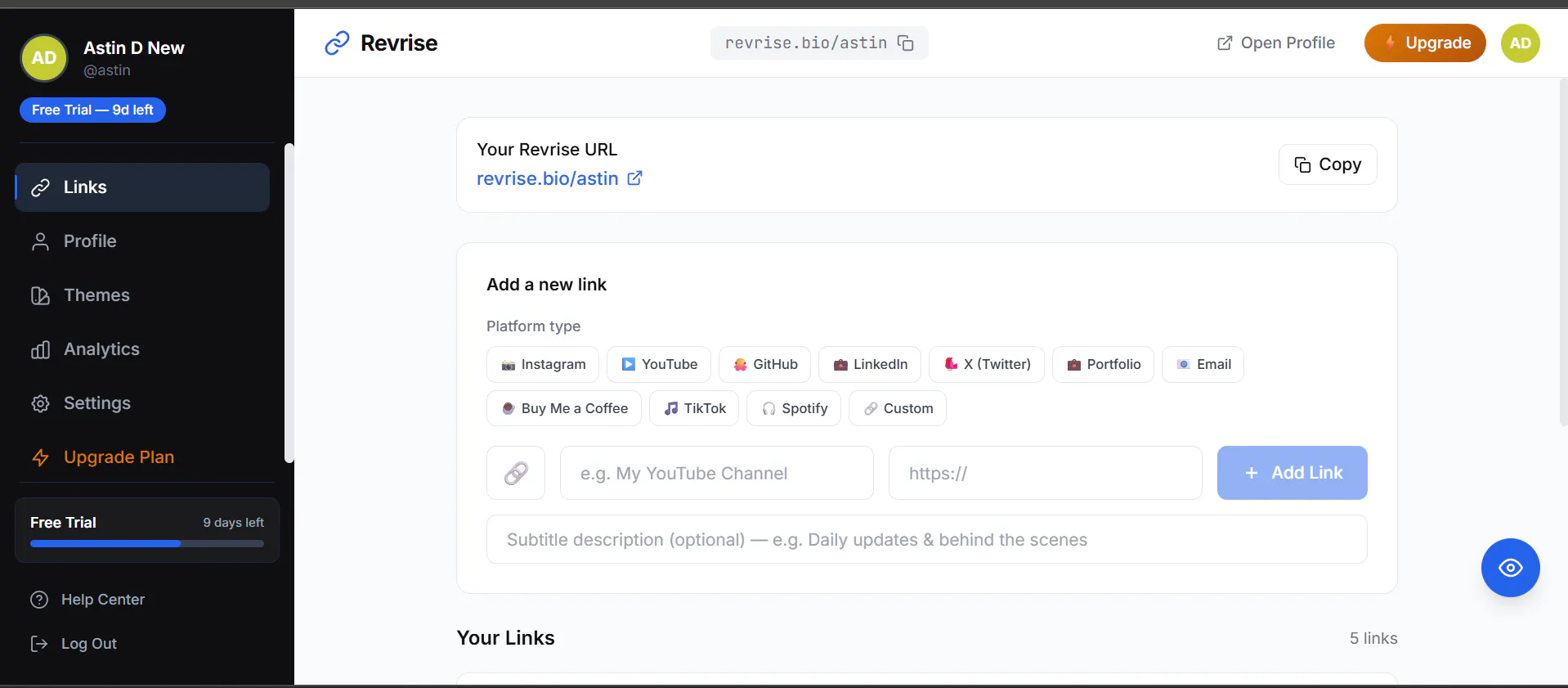Viewport: 1568px width, 688px height.
Task: Click the Revrise chain logo icon
Action: tap(337, 43)
